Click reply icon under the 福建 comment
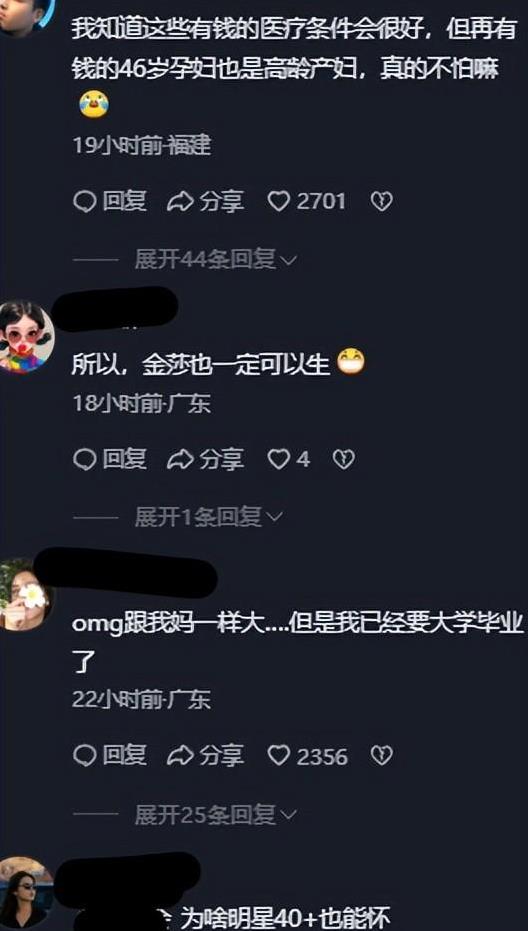Image resolution: width=528 pixels, height=931 pixels. (x=110, y=202)
